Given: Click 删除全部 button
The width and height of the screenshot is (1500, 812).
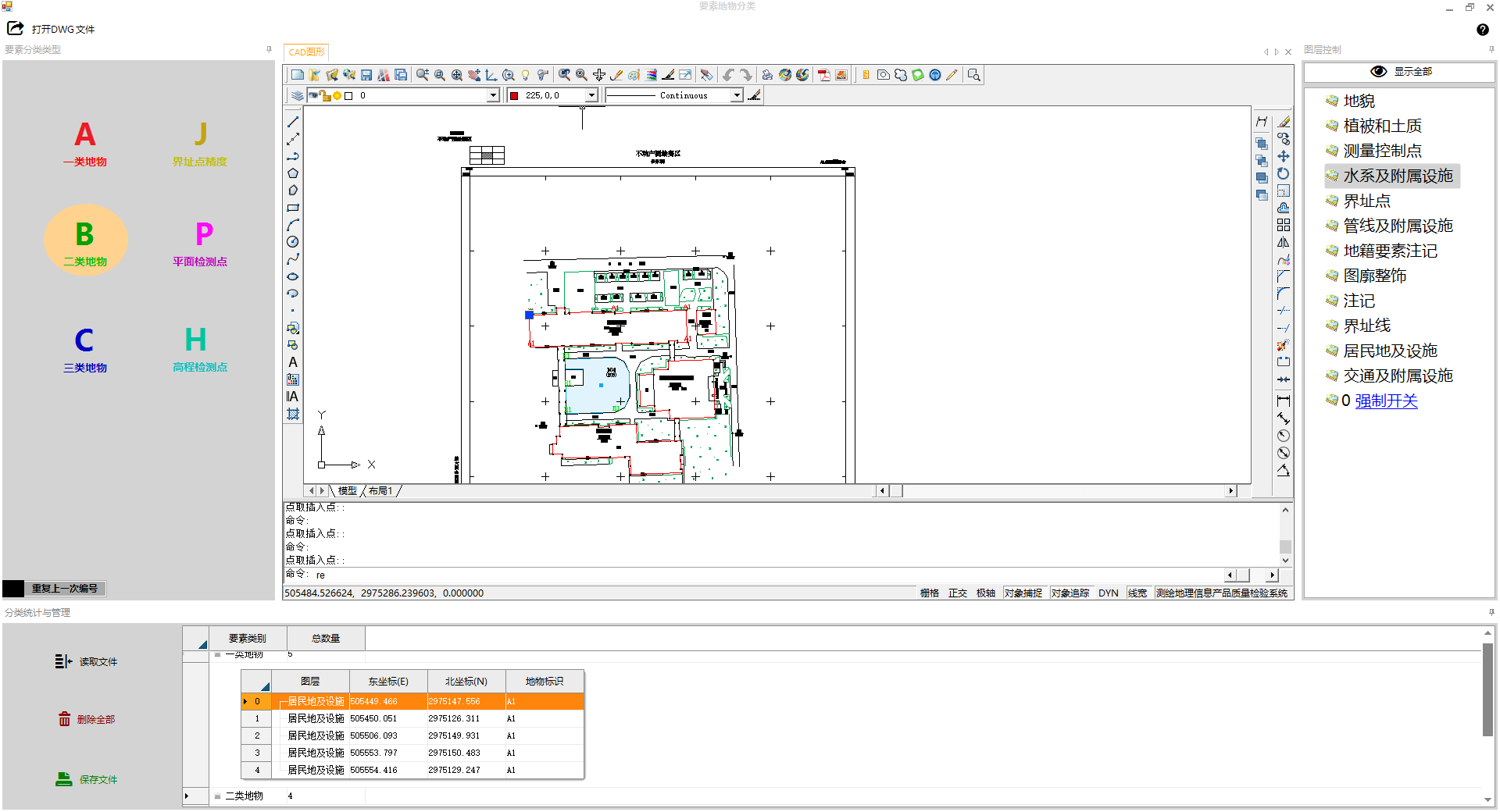Looking at the screenshot, I should (86, 720).
